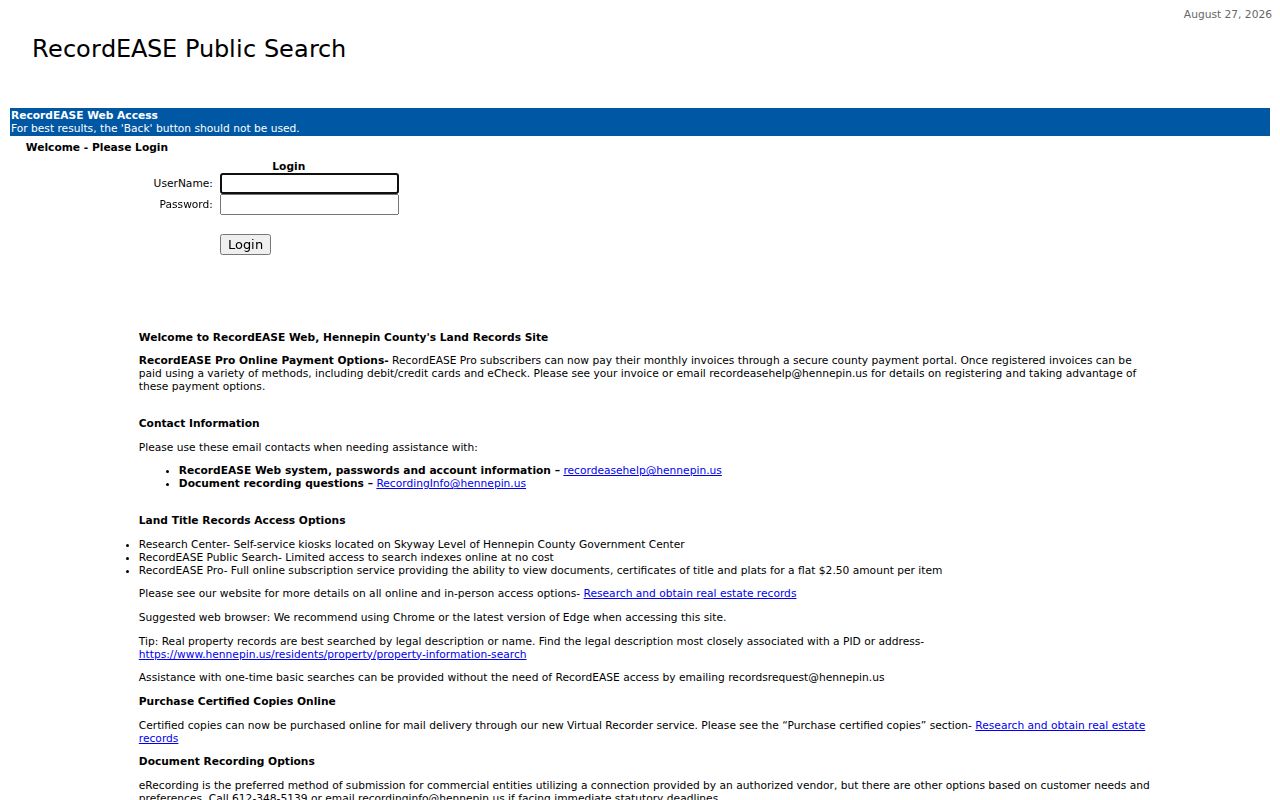This screenshot has width=1280, height=800.
Task: Open the link after 'Purchase certified copies' section
Action: [x=1060, y=725]
